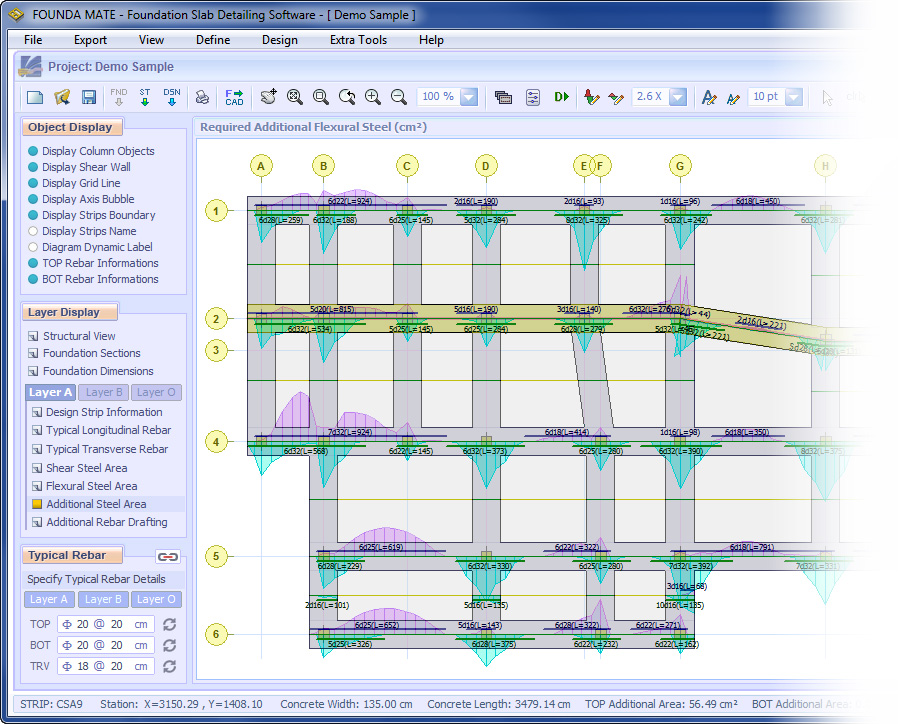Click the TRV rebar input field
This screenshot has width=900, height=724.
click(106, 666)
